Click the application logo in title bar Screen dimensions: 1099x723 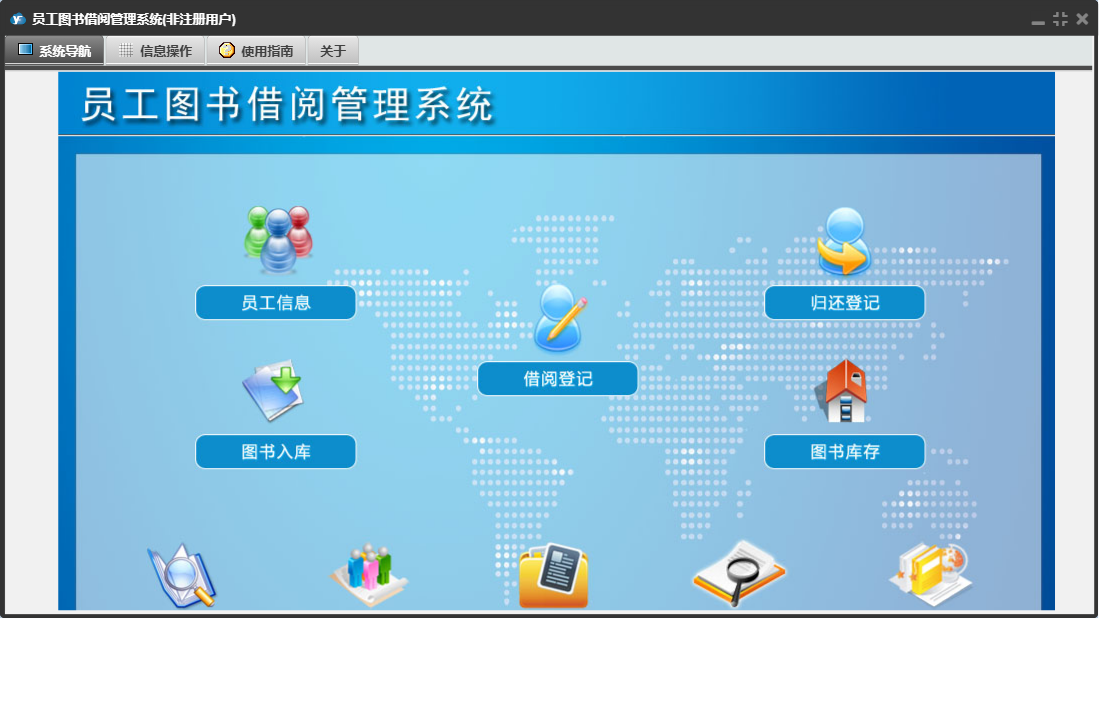coord(18,19)
